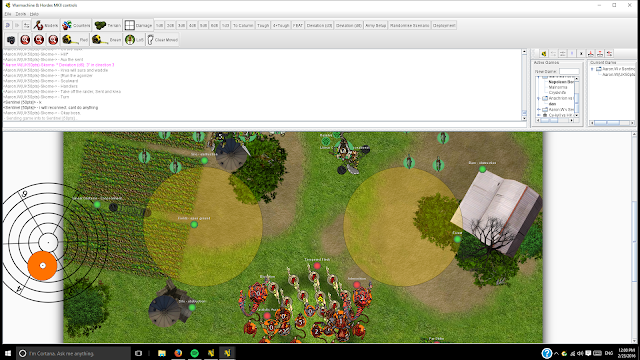Click the step-forward arrow icon in toolbar
Viewport: 640px width, 360px height.
pyautogui.click(x=17, y=25)
